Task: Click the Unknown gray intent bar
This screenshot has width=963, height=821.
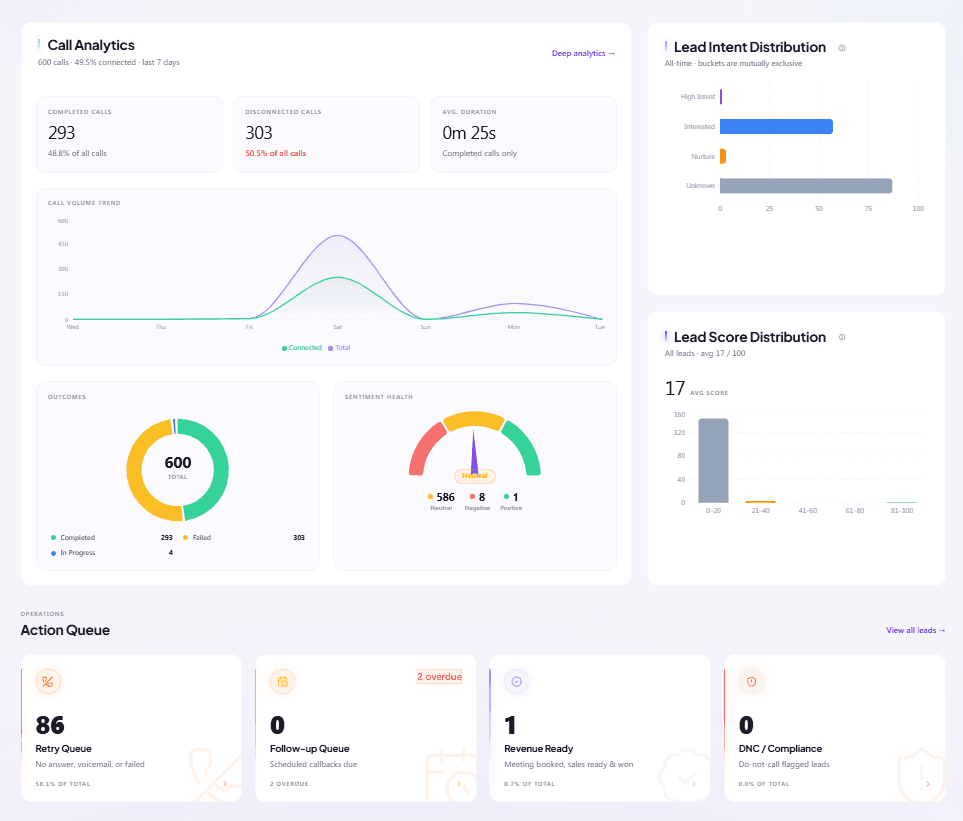Action: click(806, 185)
